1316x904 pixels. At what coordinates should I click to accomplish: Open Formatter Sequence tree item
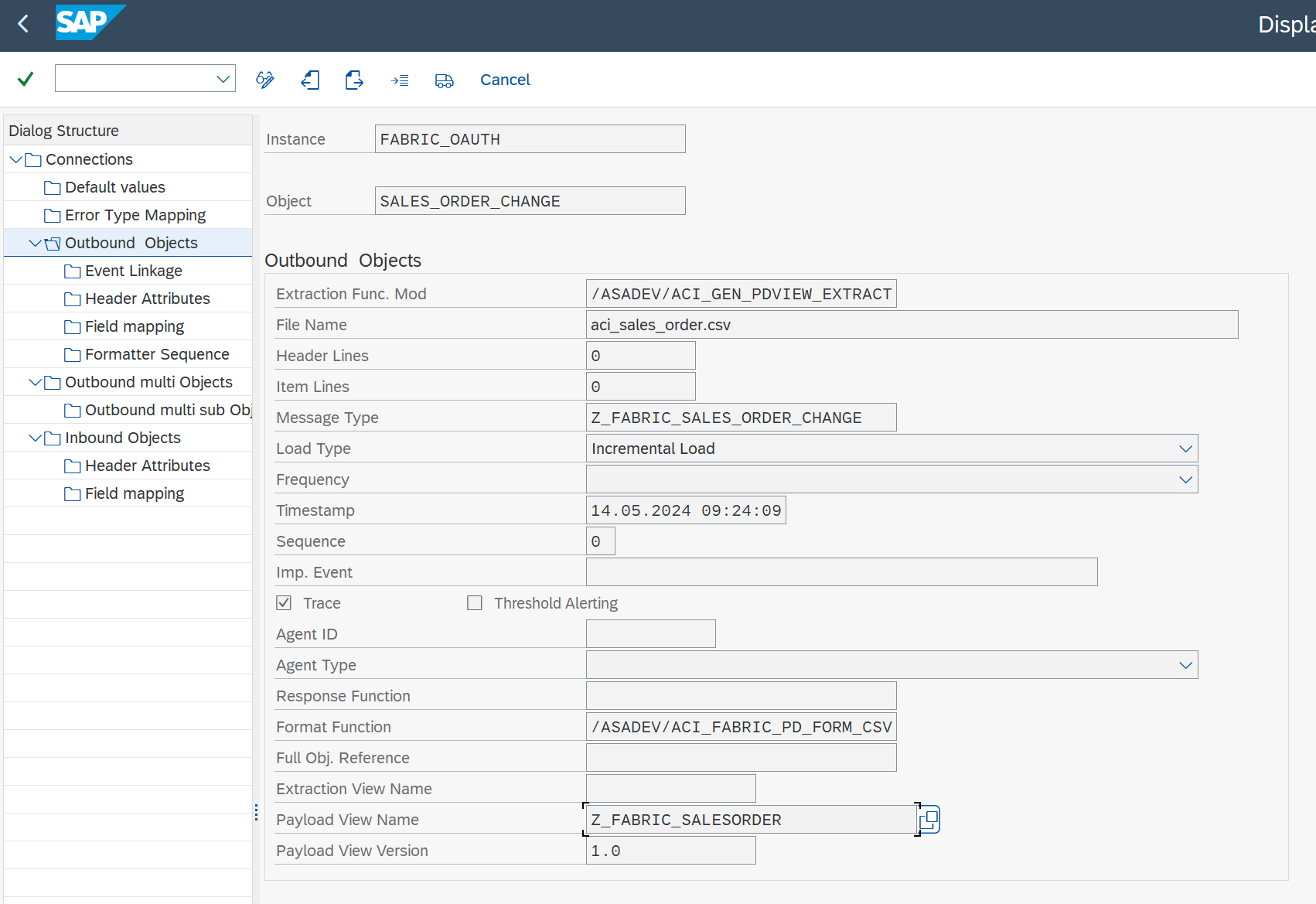click(x=157, y=354)
